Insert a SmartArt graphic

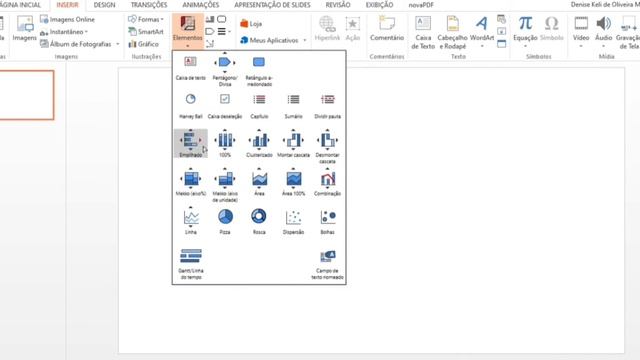coord(146,31)
